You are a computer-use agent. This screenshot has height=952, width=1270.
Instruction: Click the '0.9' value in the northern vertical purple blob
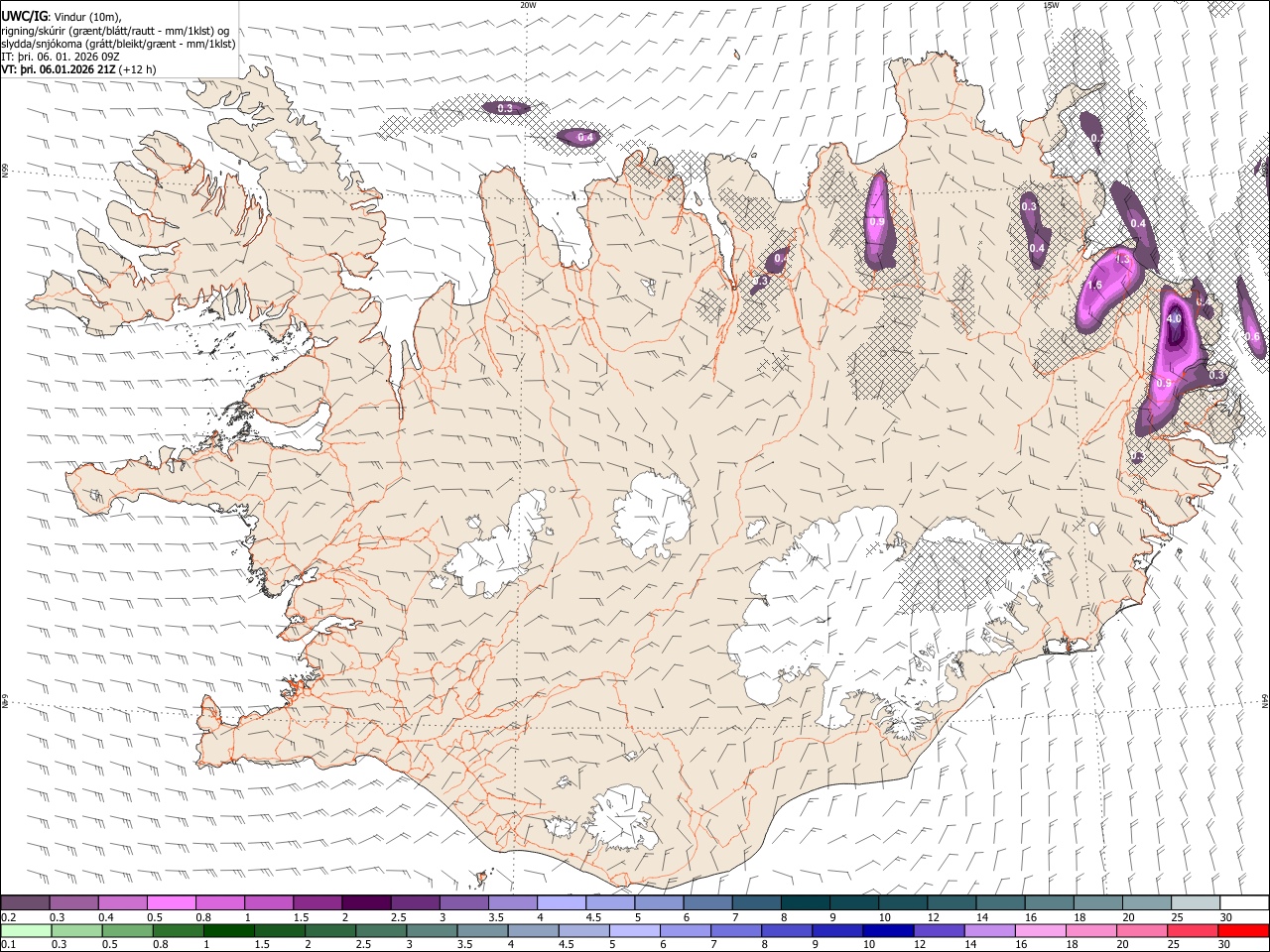[x=876, y=222]
